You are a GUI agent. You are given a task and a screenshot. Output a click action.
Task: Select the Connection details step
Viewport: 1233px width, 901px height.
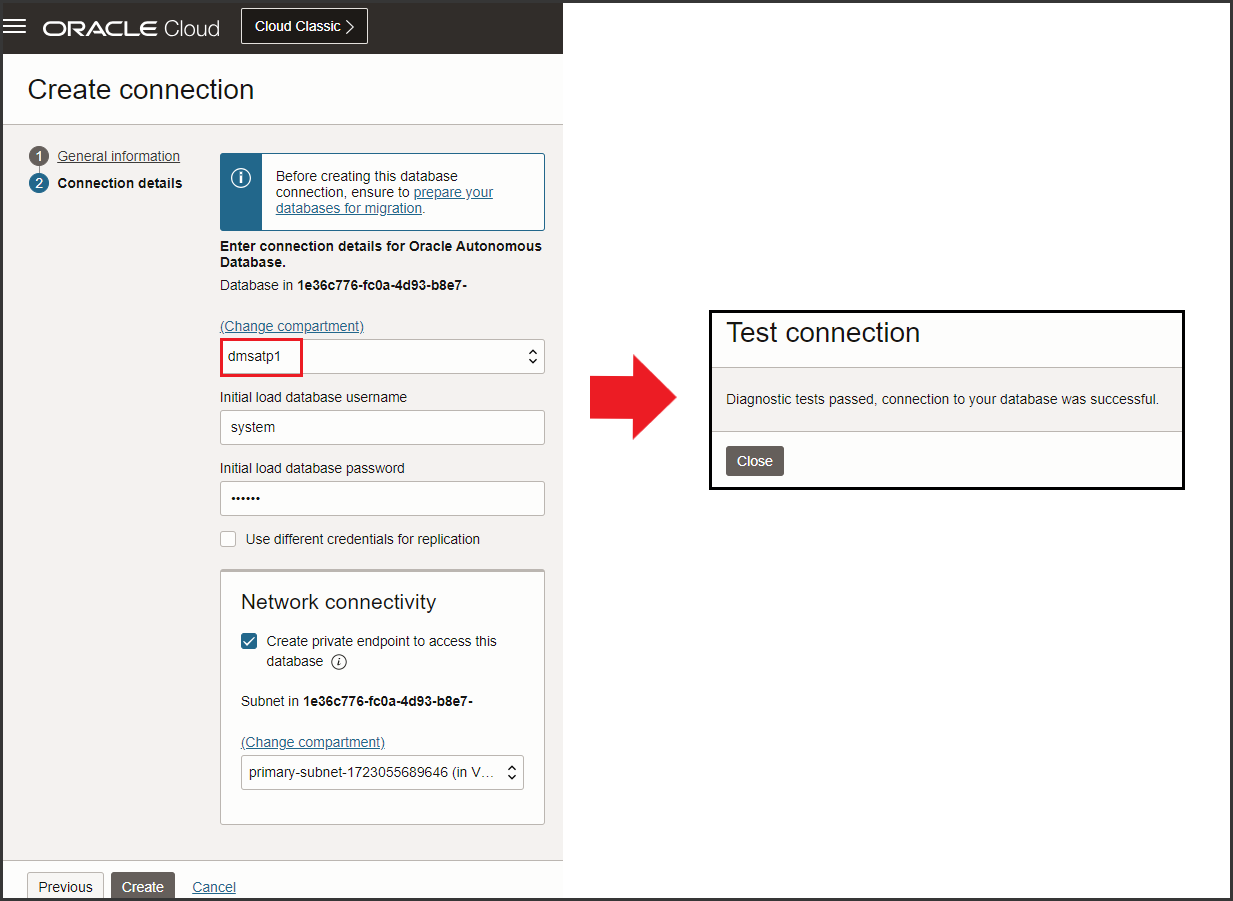click(120, 183)
